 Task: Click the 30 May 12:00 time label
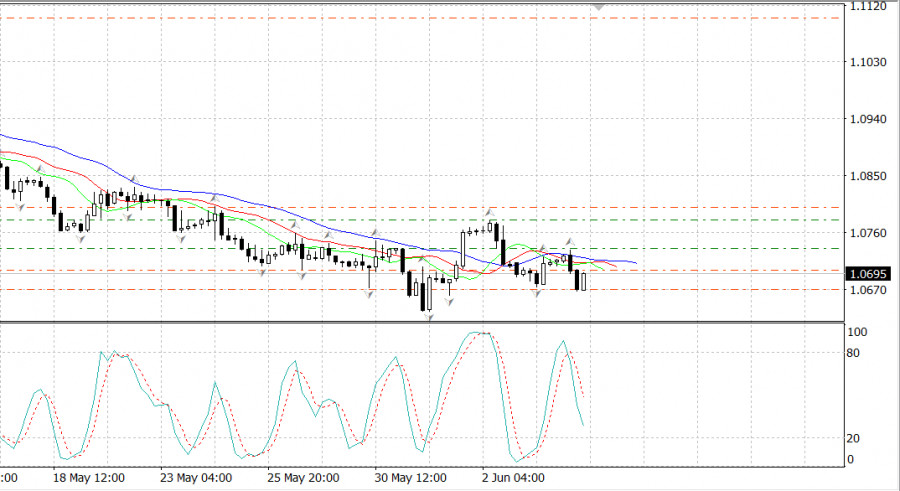tap(410, 477)
